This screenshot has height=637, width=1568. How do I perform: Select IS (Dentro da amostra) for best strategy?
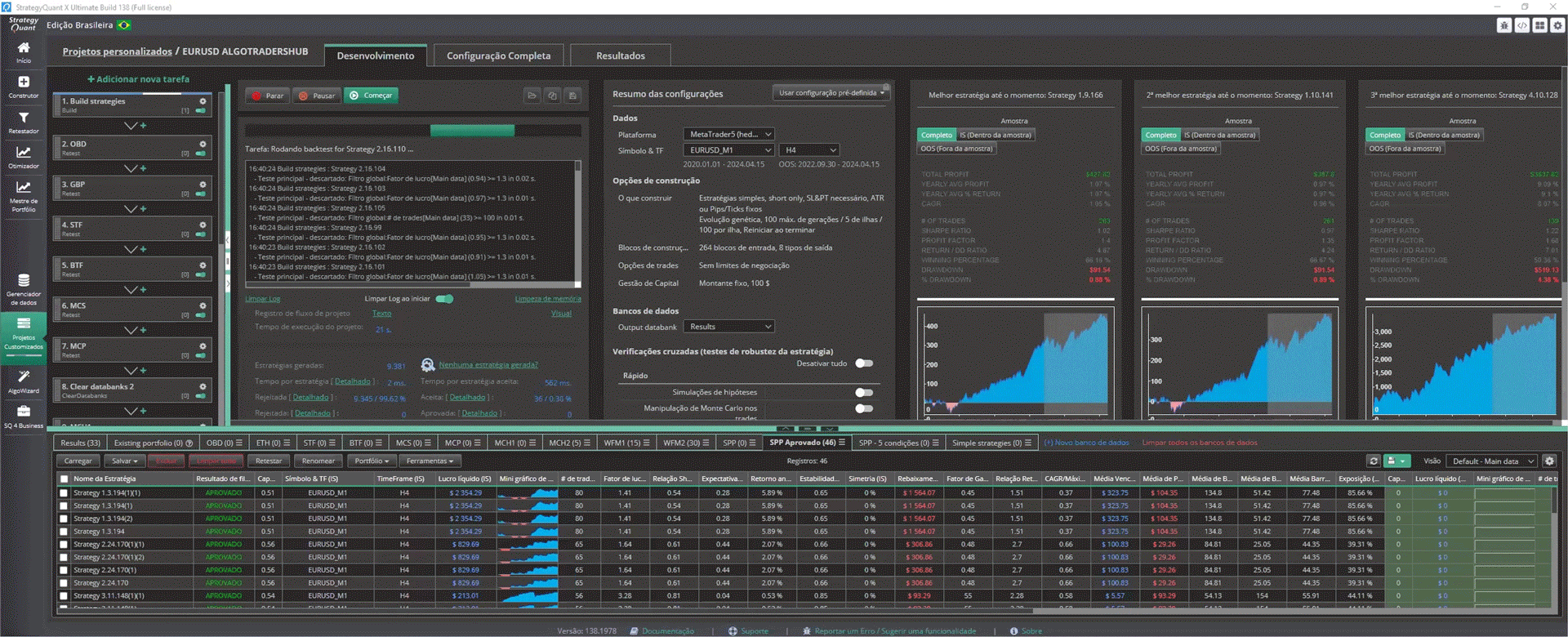coord(996,135)
